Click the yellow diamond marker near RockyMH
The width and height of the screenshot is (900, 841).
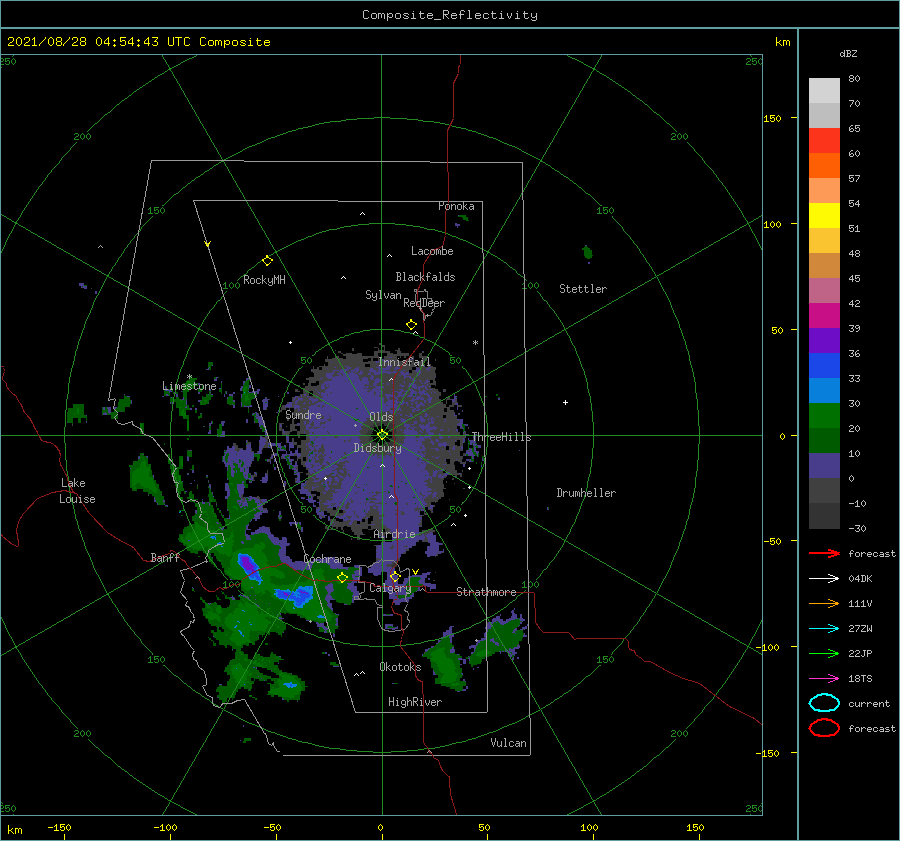267,261
